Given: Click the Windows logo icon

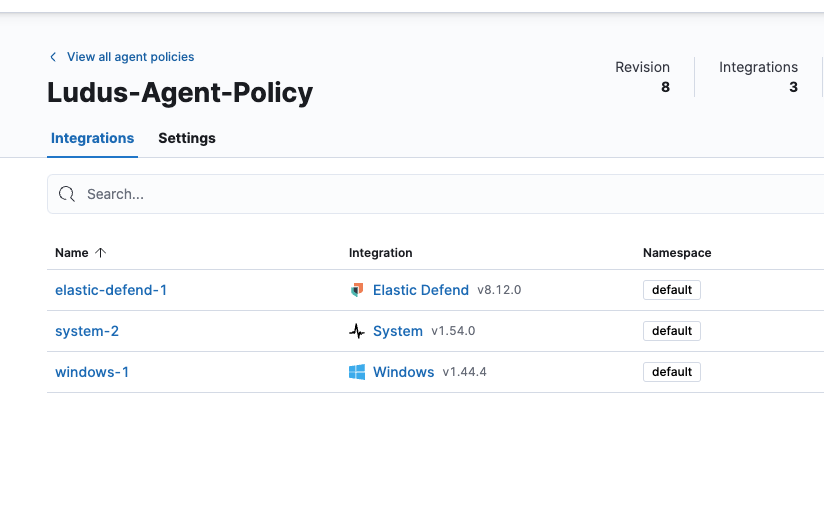Looking at the screenshot, I should tap(357, 372).
